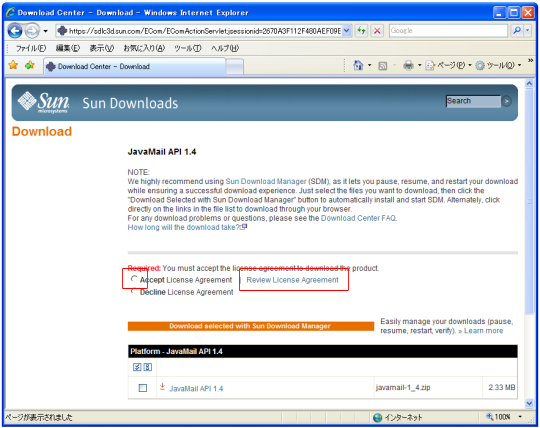Screen dimensions: 540x428
Task: Expand the address bar URL dropdown
Action: click(347, 31)
